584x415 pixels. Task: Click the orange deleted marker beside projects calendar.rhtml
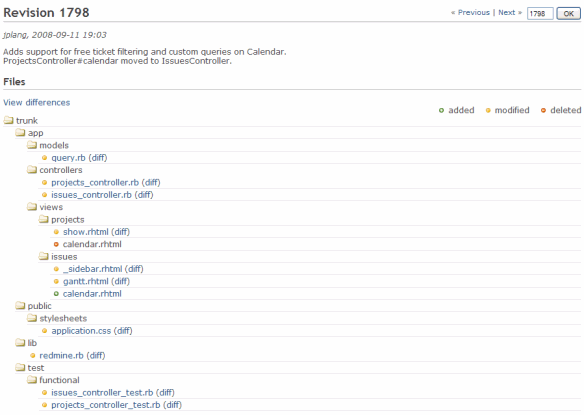pos(56,244)
